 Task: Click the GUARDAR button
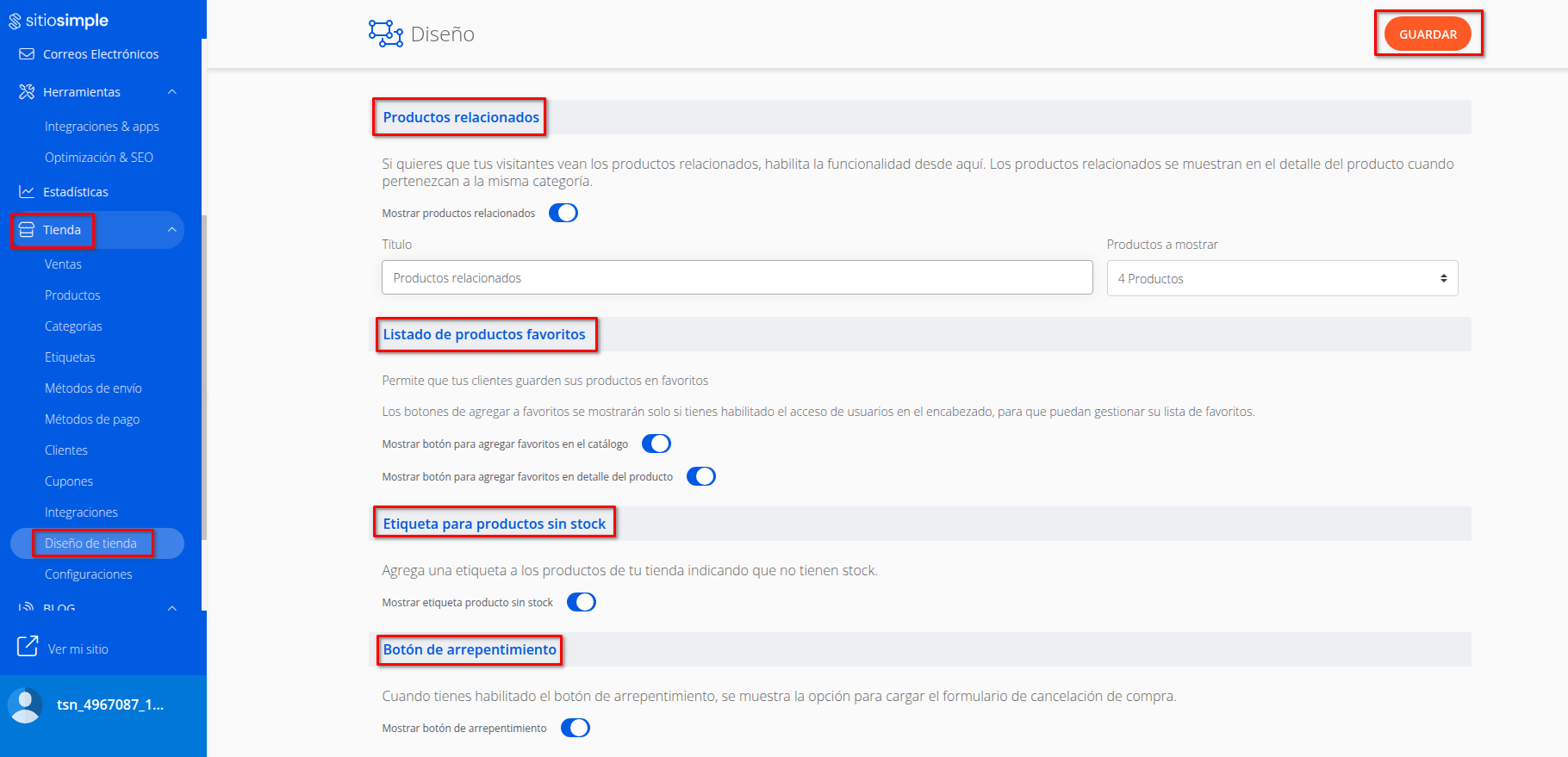pyautogui.click(x=1428, y=34)
